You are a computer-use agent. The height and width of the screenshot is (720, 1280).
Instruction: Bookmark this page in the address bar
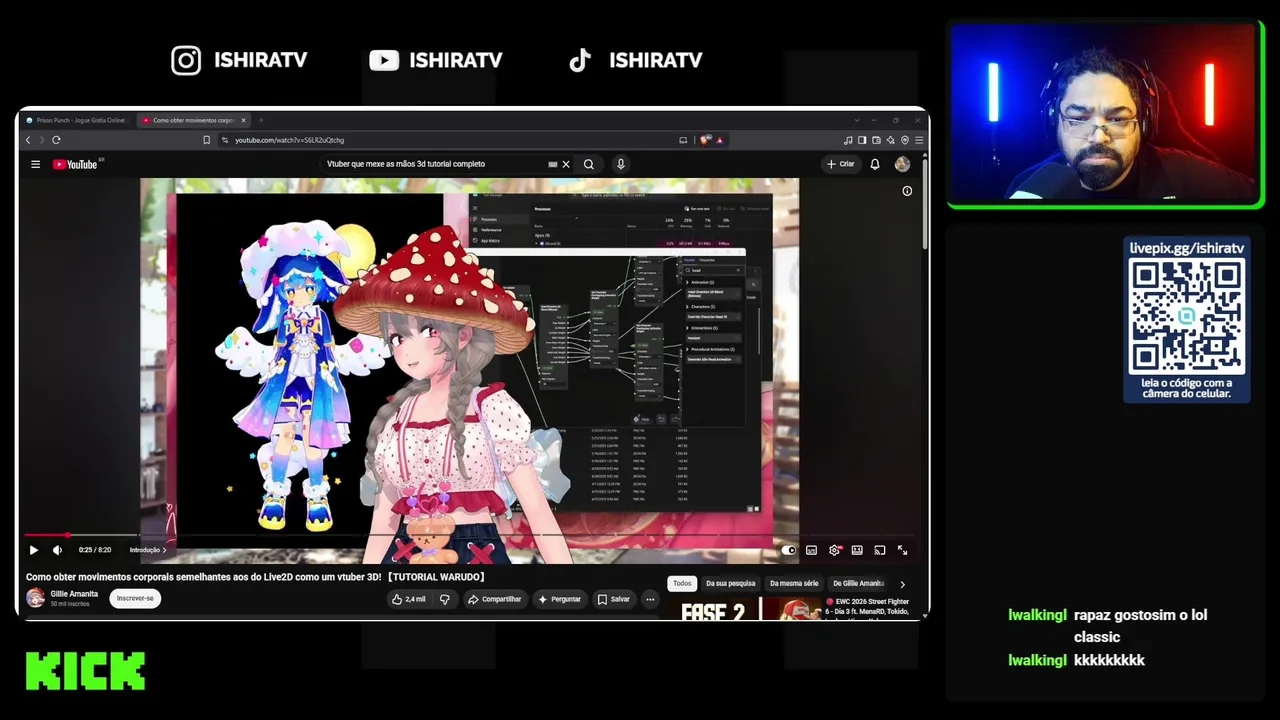point(207,140)
